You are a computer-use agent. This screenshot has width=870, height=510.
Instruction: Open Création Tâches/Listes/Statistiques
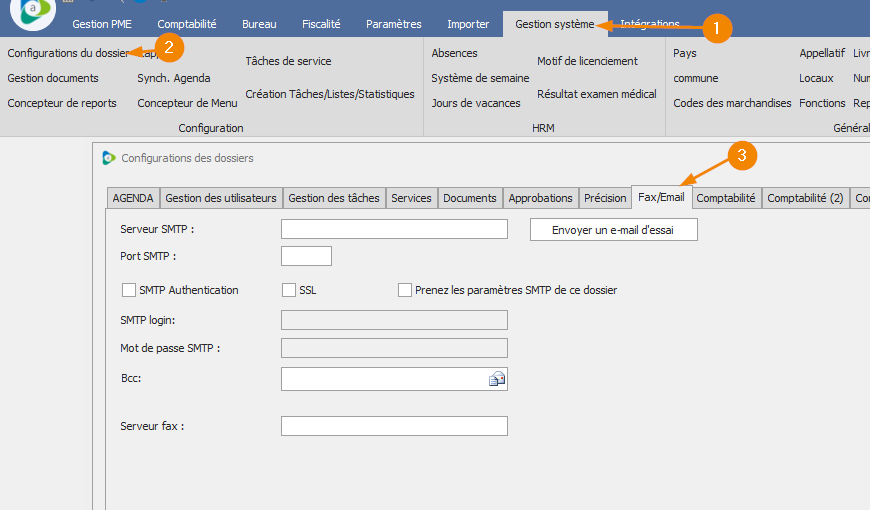click(x=330, y=94)
